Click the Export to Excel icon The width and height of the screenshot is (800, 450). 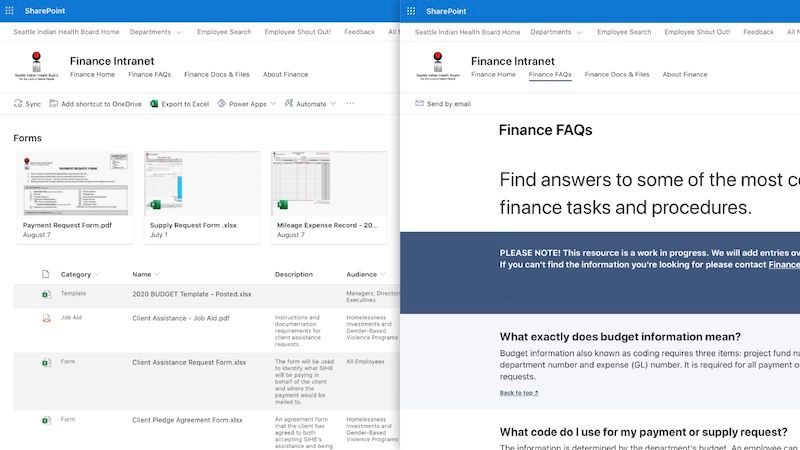point(154,104)
